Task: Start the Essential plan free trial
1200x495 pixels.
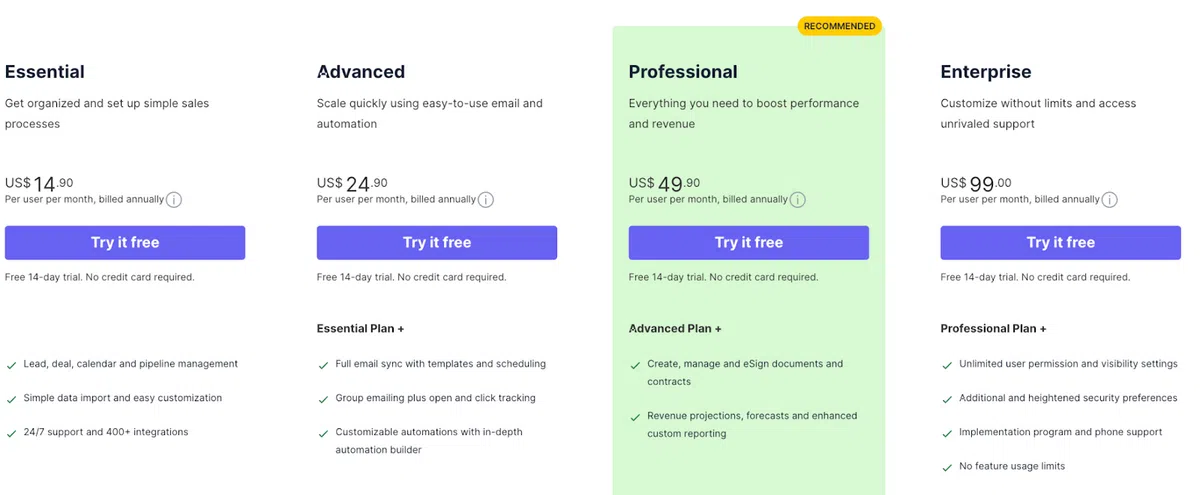Action: (x=125, y=242)
